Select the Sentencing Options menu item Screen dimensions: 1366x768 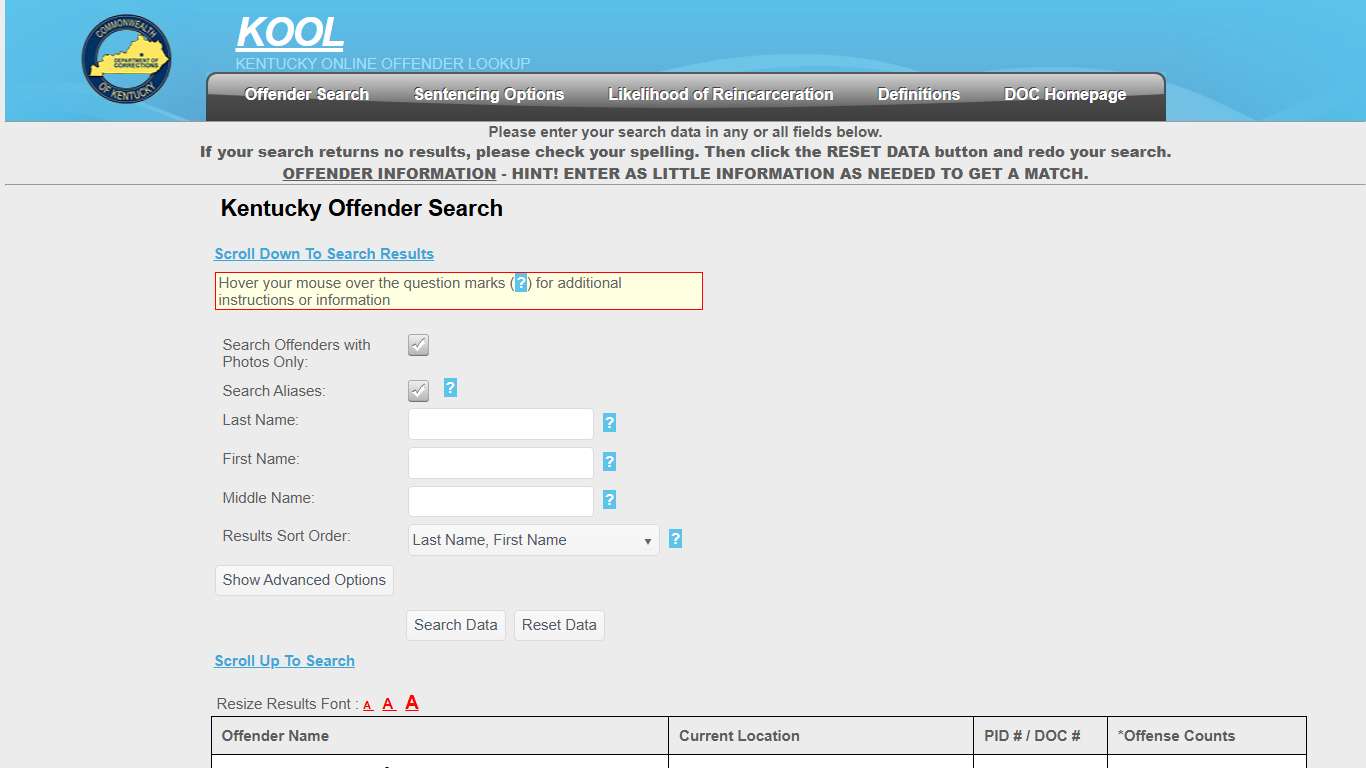[488, 94]
